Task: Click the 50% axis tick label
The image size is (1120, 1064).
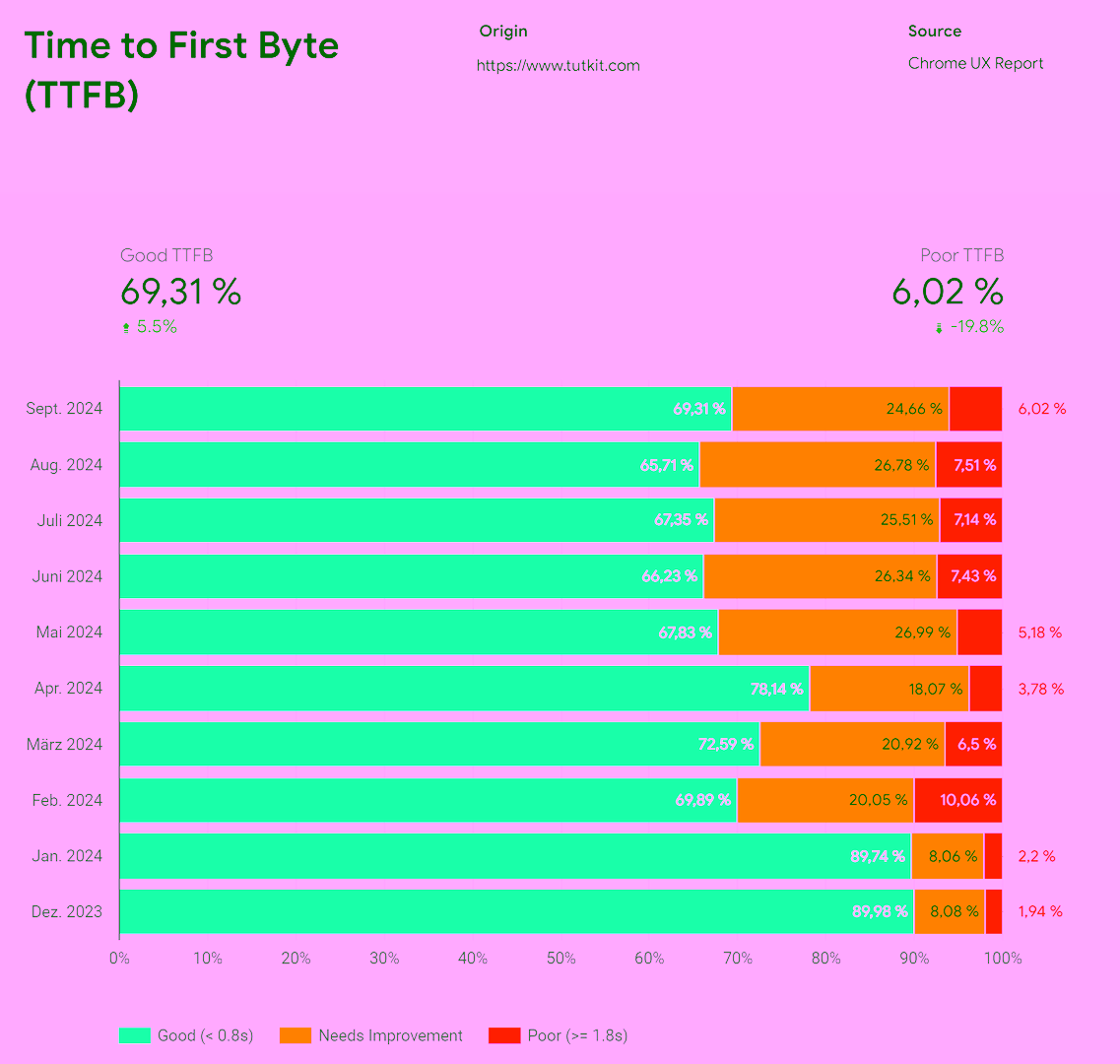Action: tap(560, 958)
